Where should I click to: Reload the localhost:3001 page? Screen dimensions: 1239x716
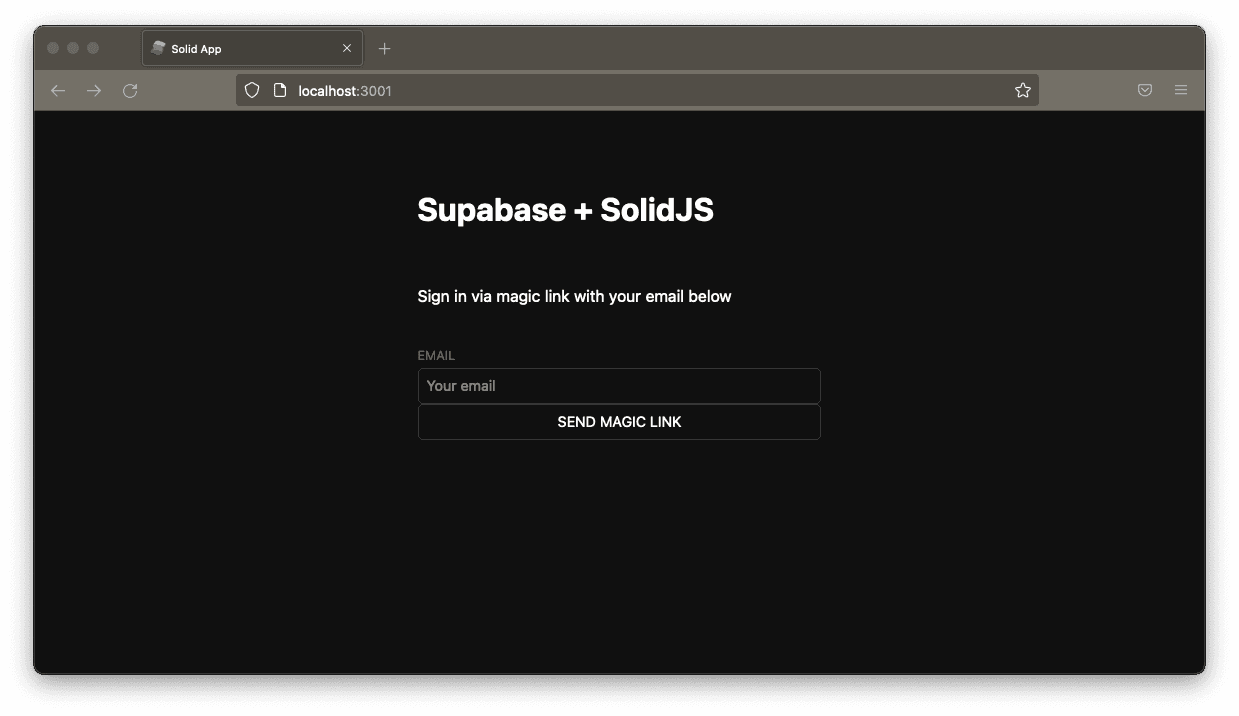(x=129, y=90)
